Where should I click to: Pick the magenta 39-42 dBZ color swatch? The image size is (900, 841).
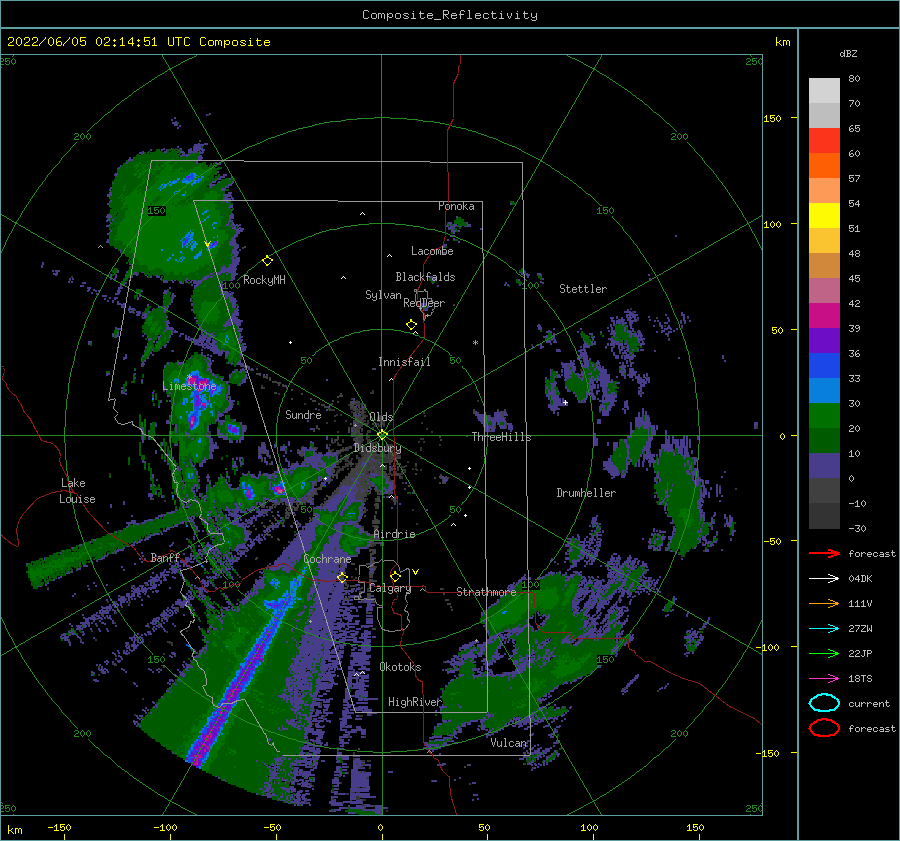[x=824, y=315]
